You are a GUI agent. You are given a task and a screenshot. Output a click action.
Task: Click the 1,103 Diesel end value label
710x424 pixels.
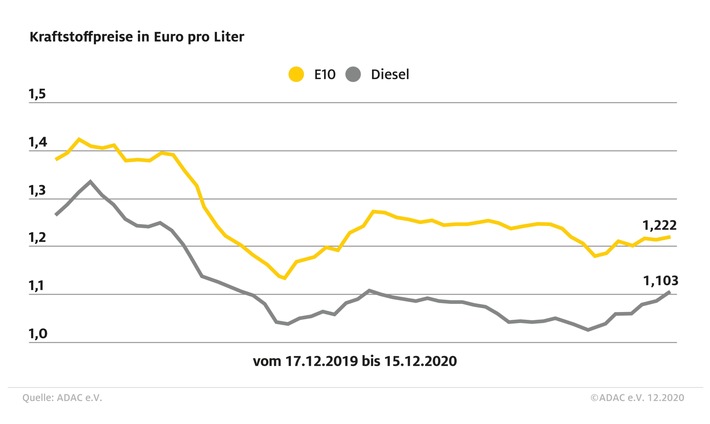[x=659, y=282]
